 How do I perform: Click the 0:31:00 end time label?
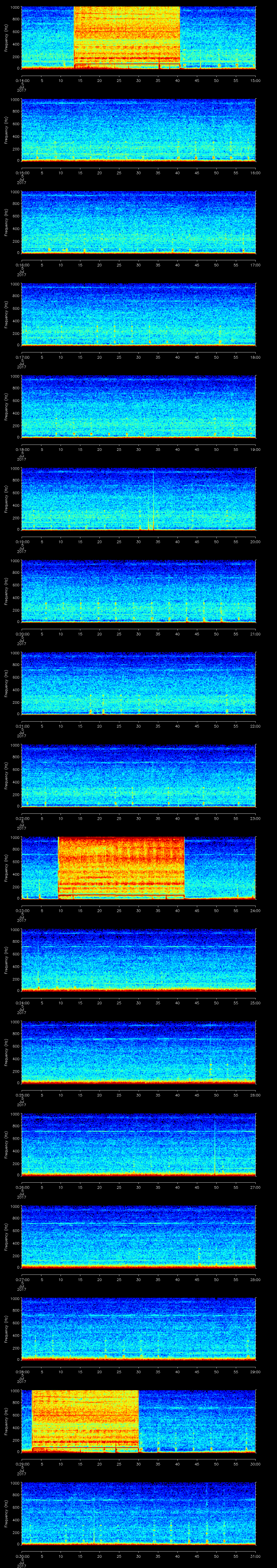(x=255, y=1556)
